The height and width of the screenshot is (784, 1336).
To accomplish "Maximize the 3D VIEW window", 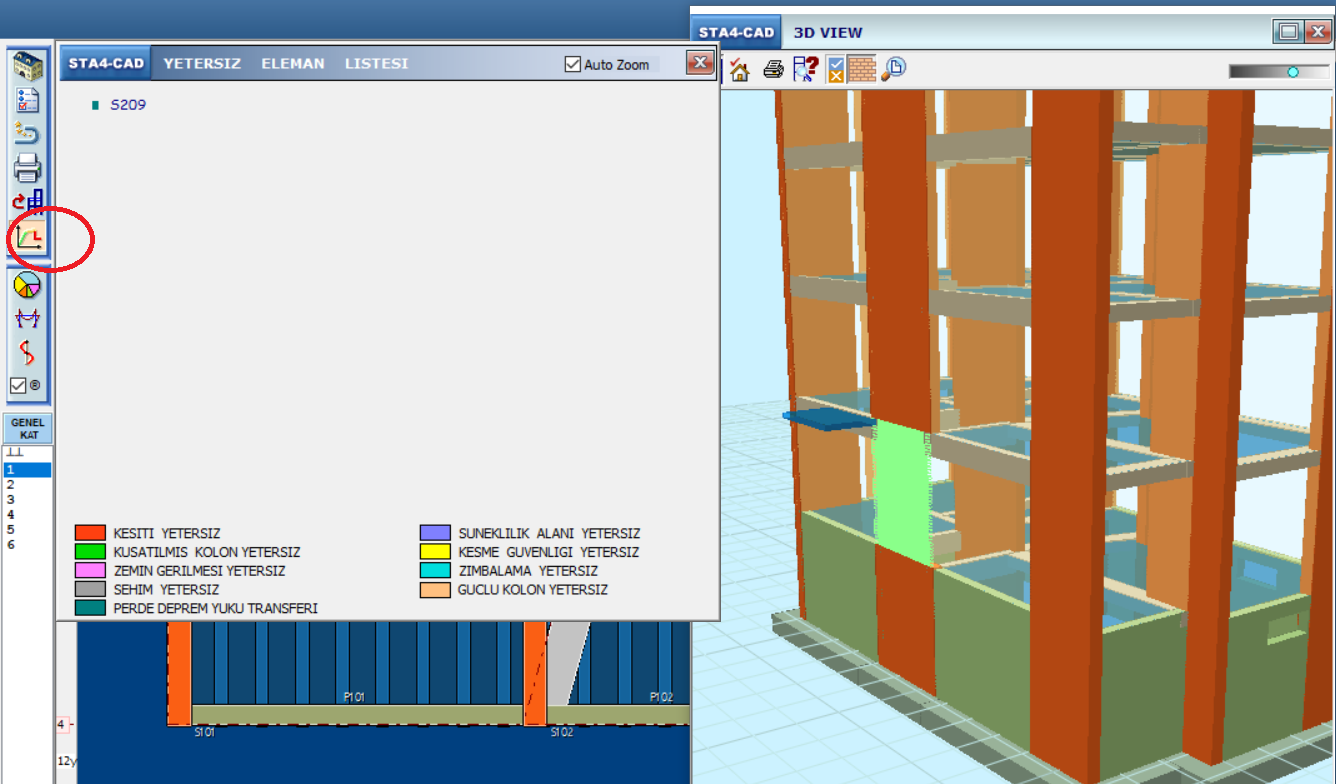I will pos(1288,32).
